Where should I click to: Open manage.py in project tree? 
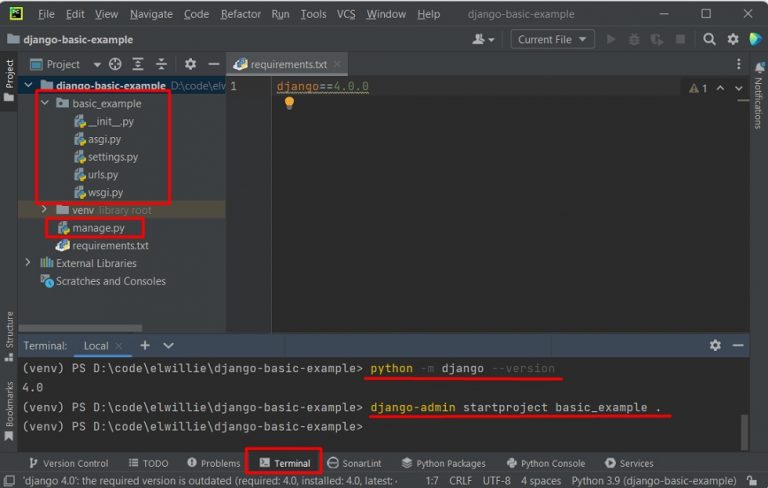98,228
